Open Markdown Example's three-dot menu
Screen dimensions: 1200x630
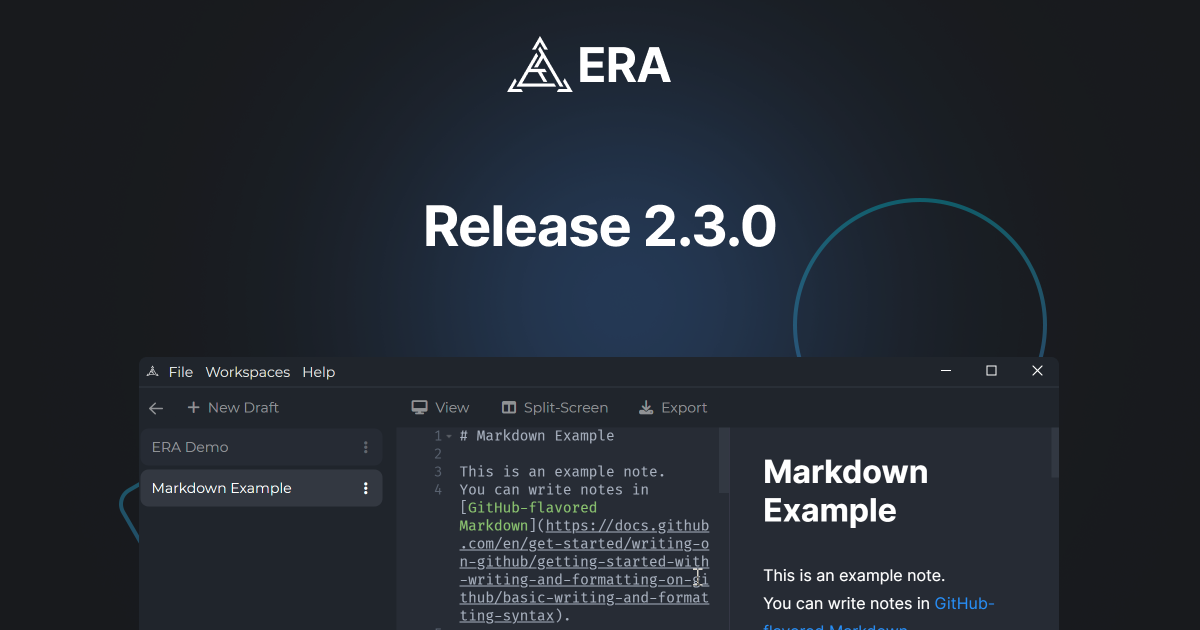point(366,487)
